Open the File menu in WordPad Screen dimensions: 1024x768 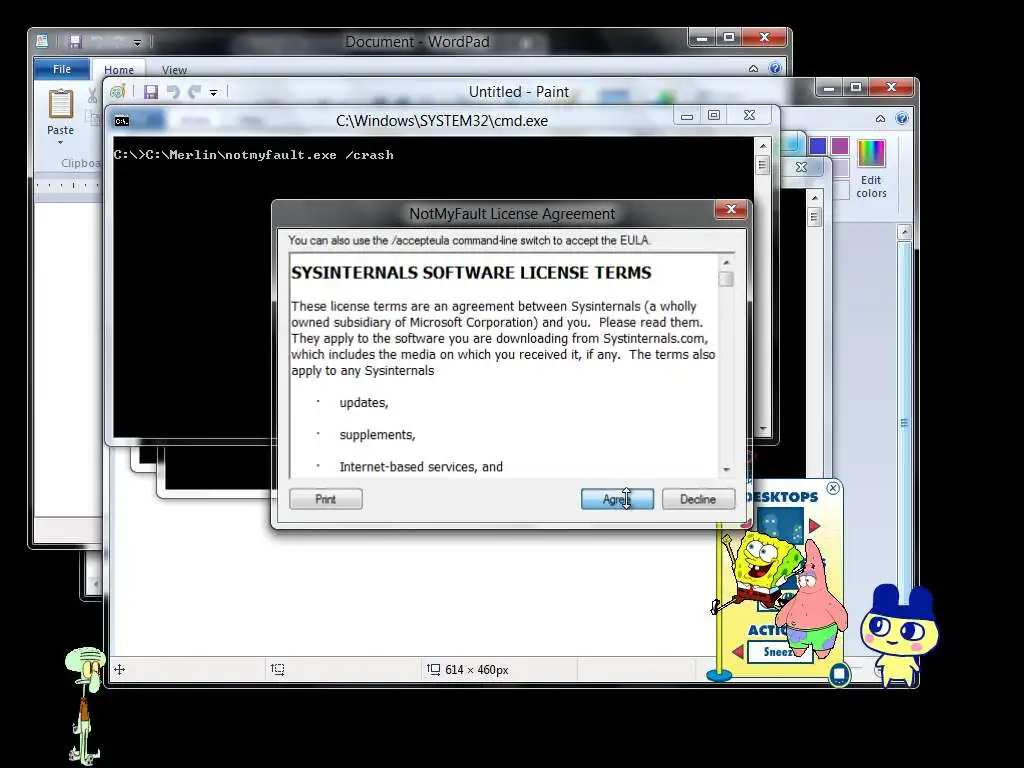[x=62, y=69]
